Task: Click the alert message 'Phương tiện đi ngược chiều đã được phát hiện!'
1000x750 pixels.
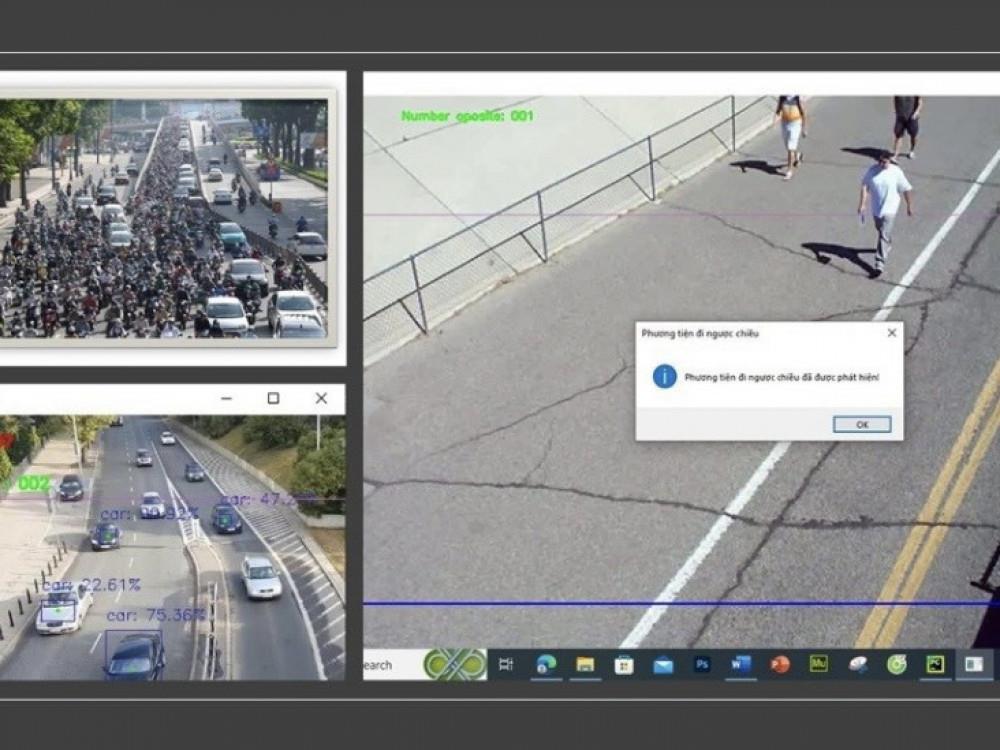Action: pyautogui.click(x=781, y=378)
